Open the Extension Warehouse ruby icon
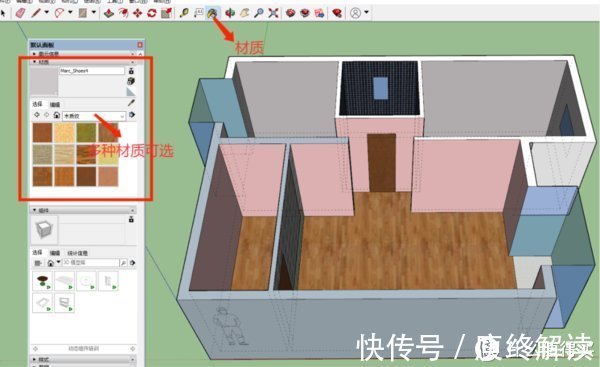 pos(337,13)
